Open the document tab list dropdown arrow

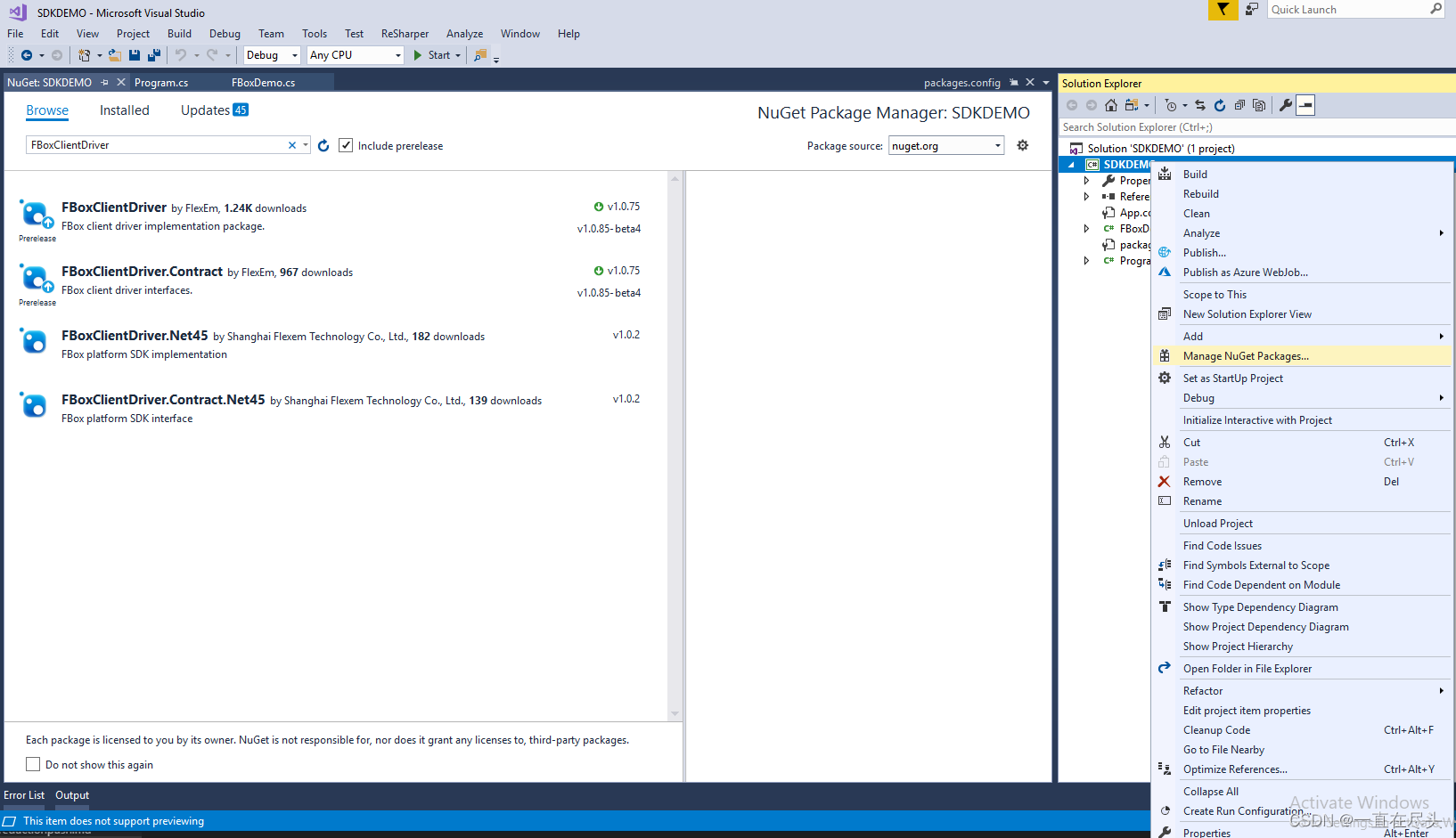tap(1046, 82)
